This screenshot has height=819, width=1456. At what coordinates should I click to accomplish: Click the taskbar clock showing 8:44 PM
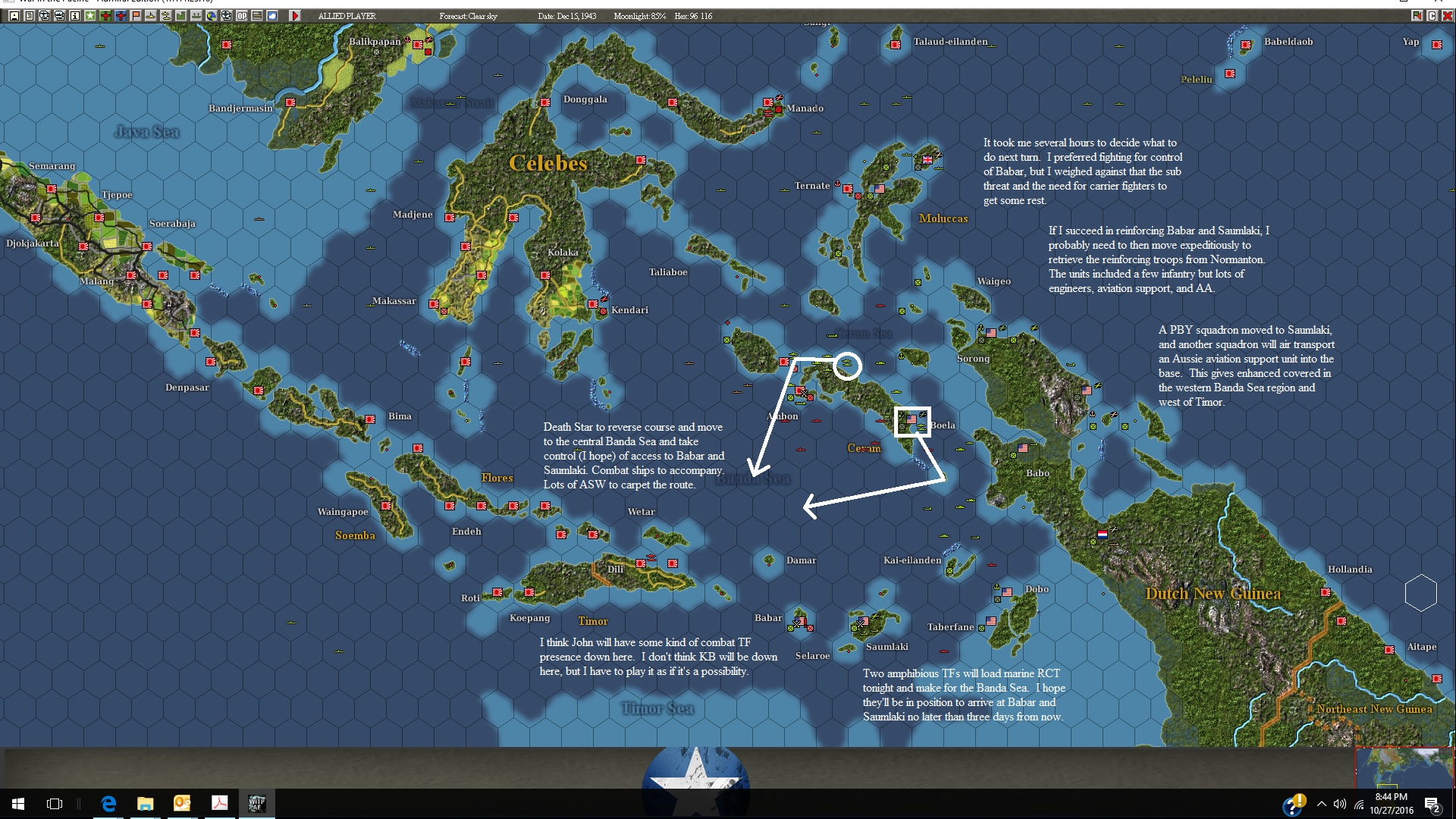[x=1392, y=804]
